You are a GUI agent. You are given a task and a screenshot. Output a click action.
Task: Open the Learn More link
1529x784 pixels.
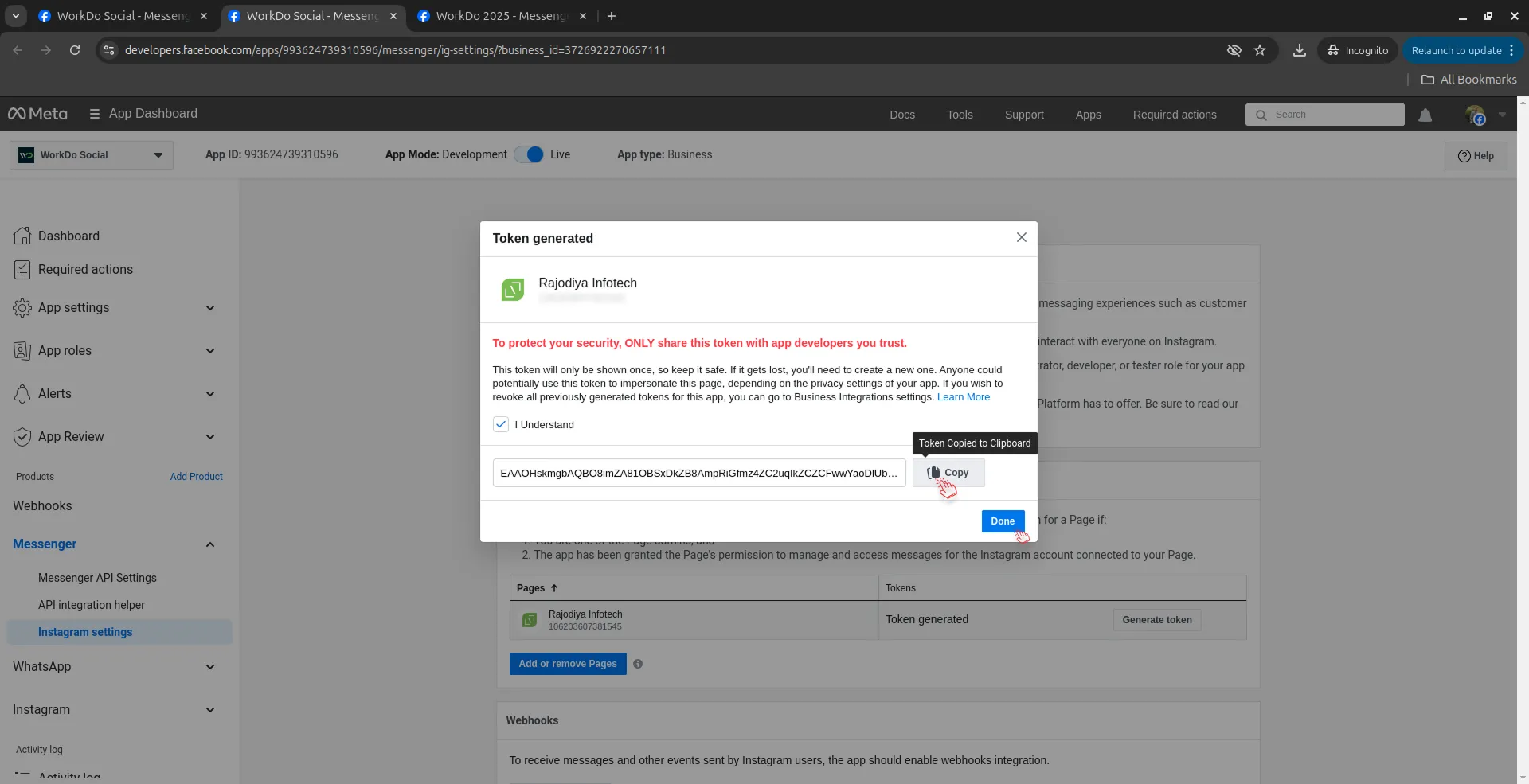point(963,397)
